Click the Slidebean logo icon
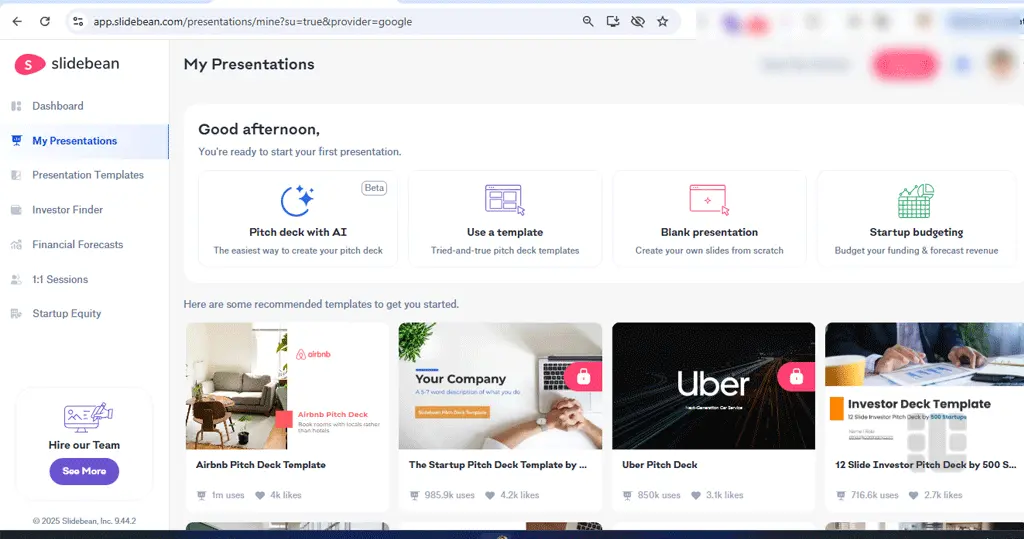The height and width of the screenshot is (539, 1024). pyautogui.click(x=29, y=64)
